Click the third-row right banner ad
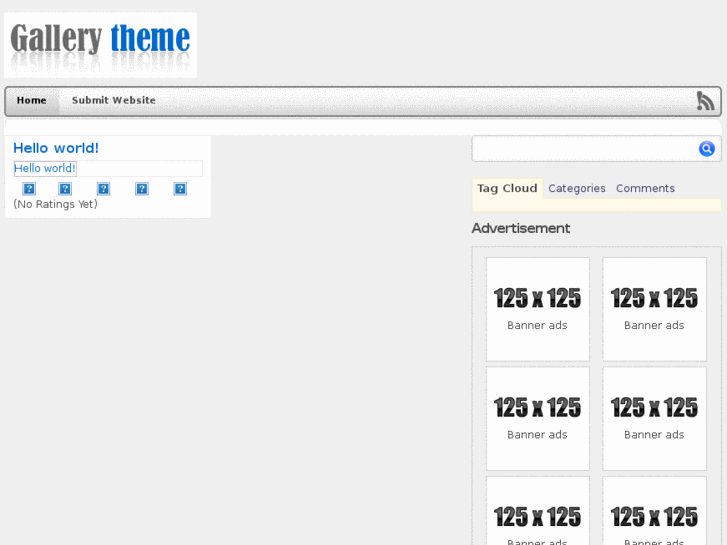Screen dimensions: 727x545 coord(654,511)
